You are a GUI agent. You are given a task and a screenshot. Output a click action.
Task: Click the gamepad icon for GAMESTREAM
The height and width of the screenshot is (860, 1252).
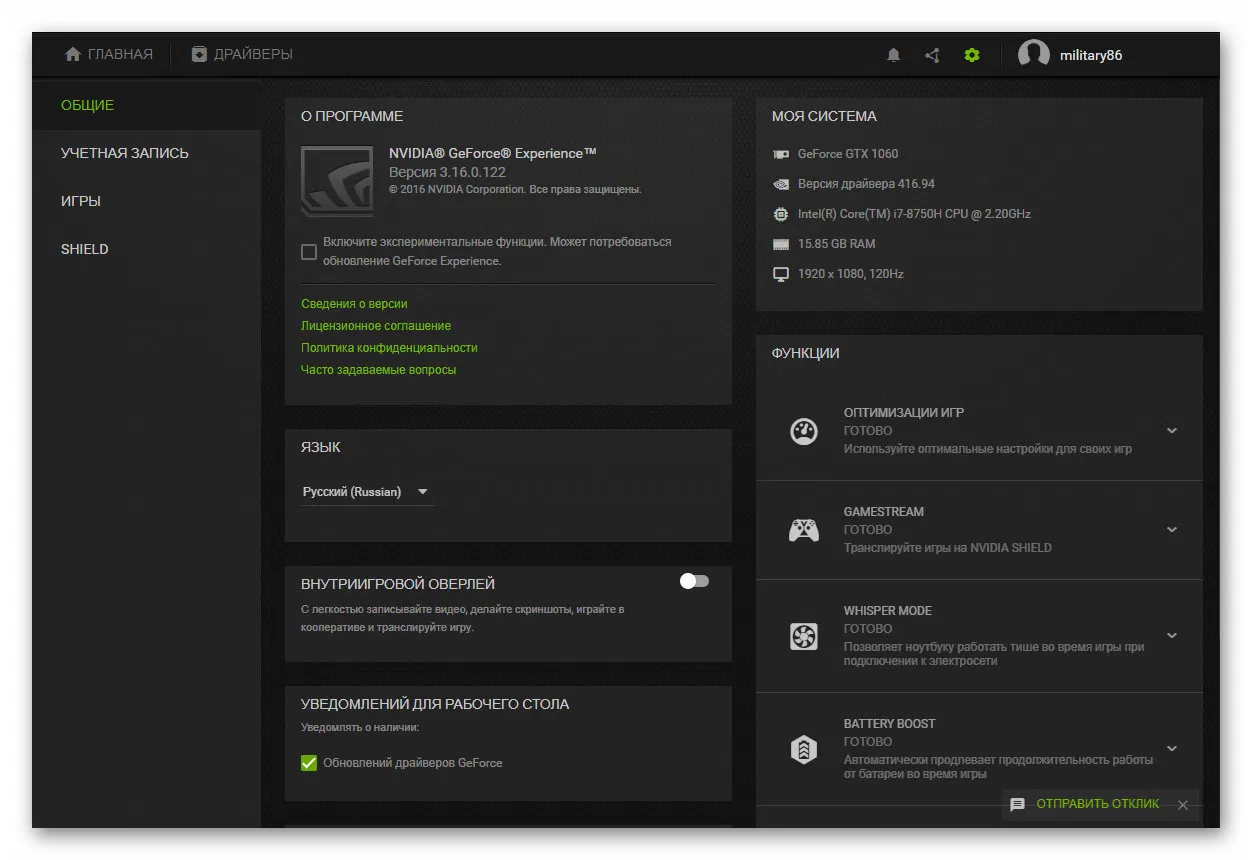pyautogui.click(x=804, y=530)
